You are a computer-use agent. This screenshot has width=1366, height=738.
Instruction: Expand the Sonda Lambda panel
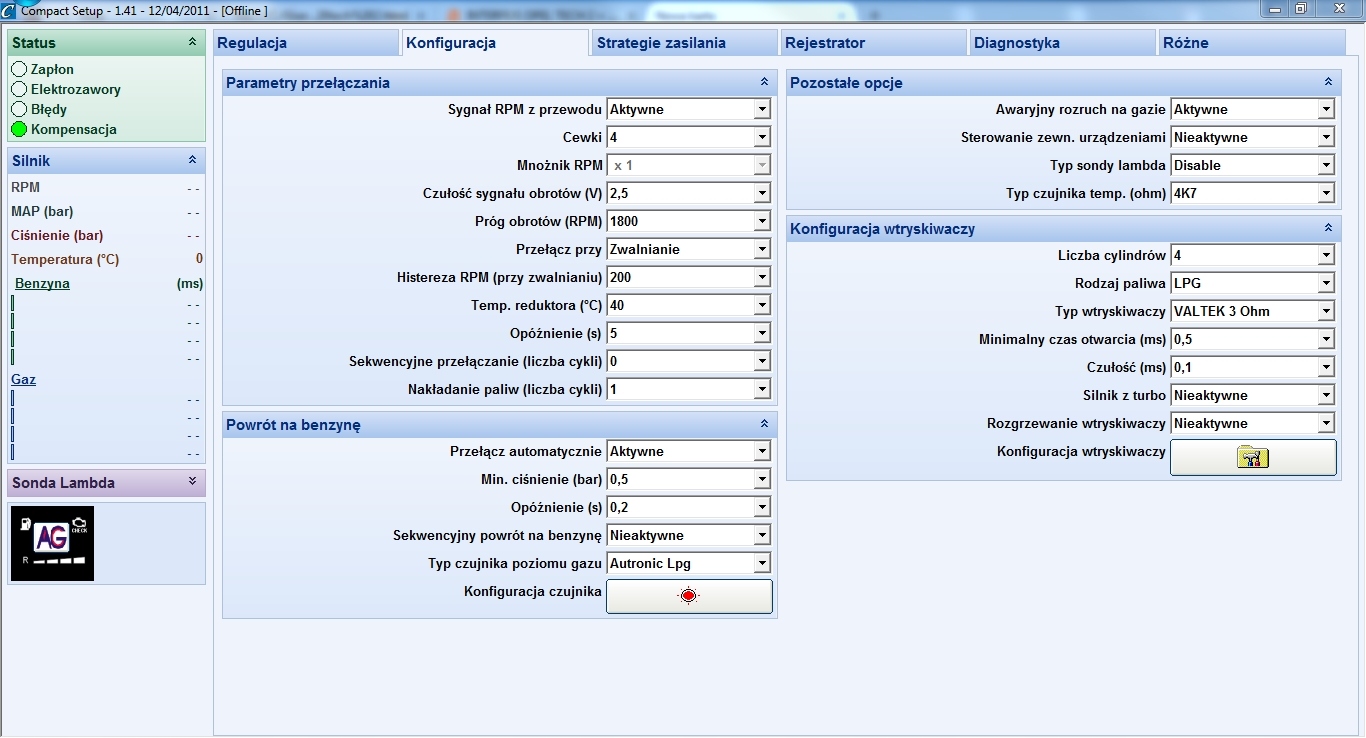click(x=192, y=482)
